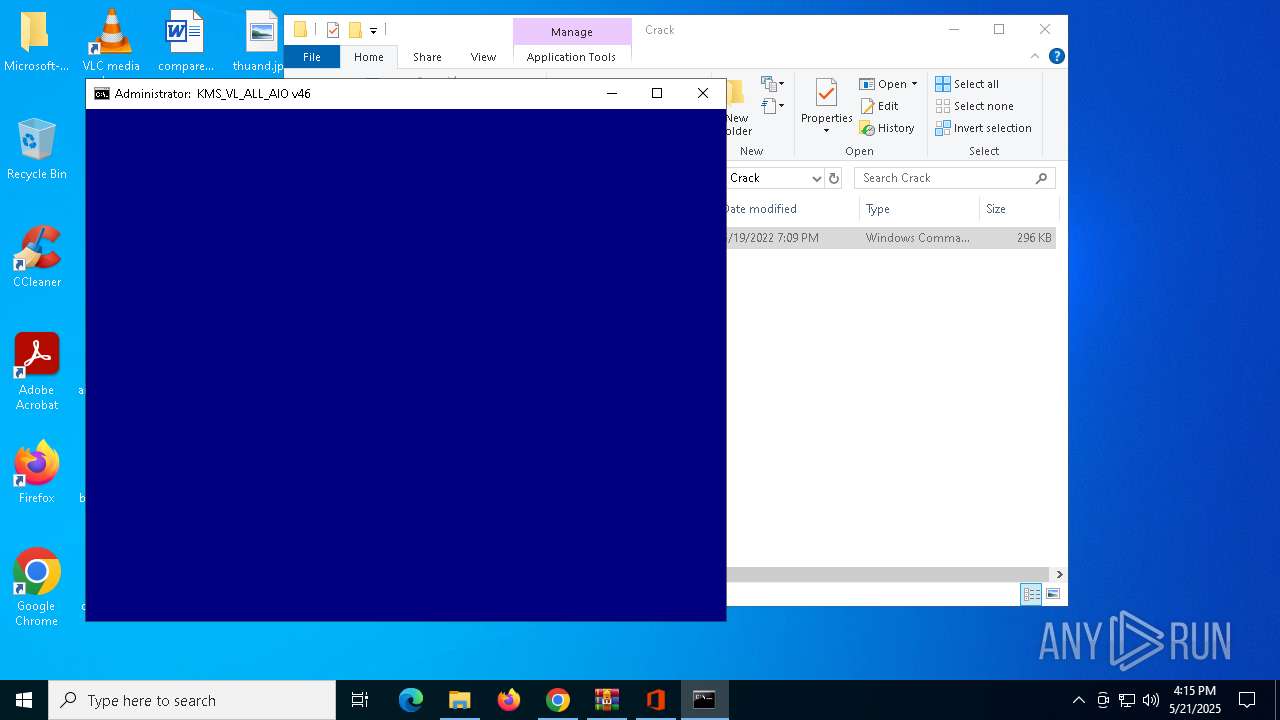Expand the Open button dropdown arrow
This screenshot has width=1280, height=720.
click(x=914, y=84)
